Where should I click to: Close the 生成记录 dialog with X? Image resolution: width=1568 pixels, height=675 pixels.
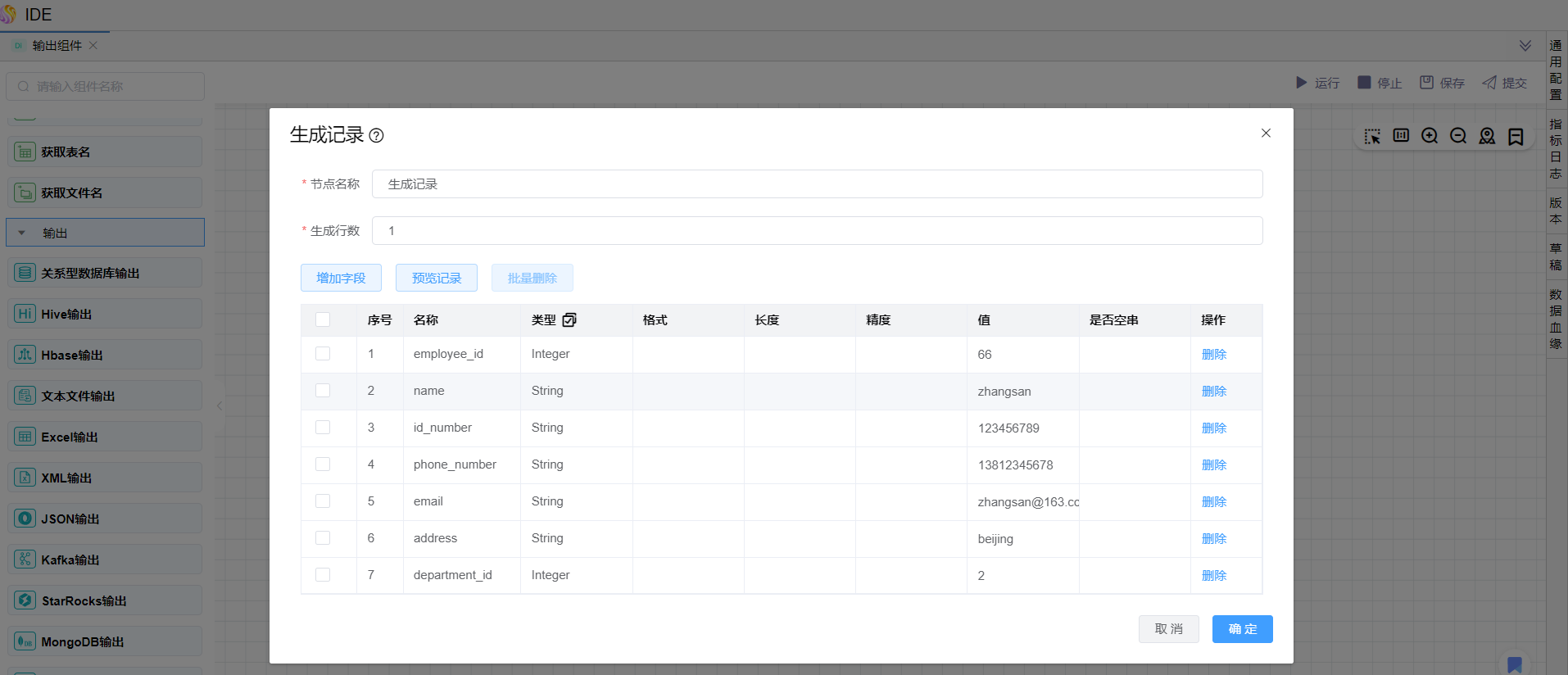coord(1266,133)
